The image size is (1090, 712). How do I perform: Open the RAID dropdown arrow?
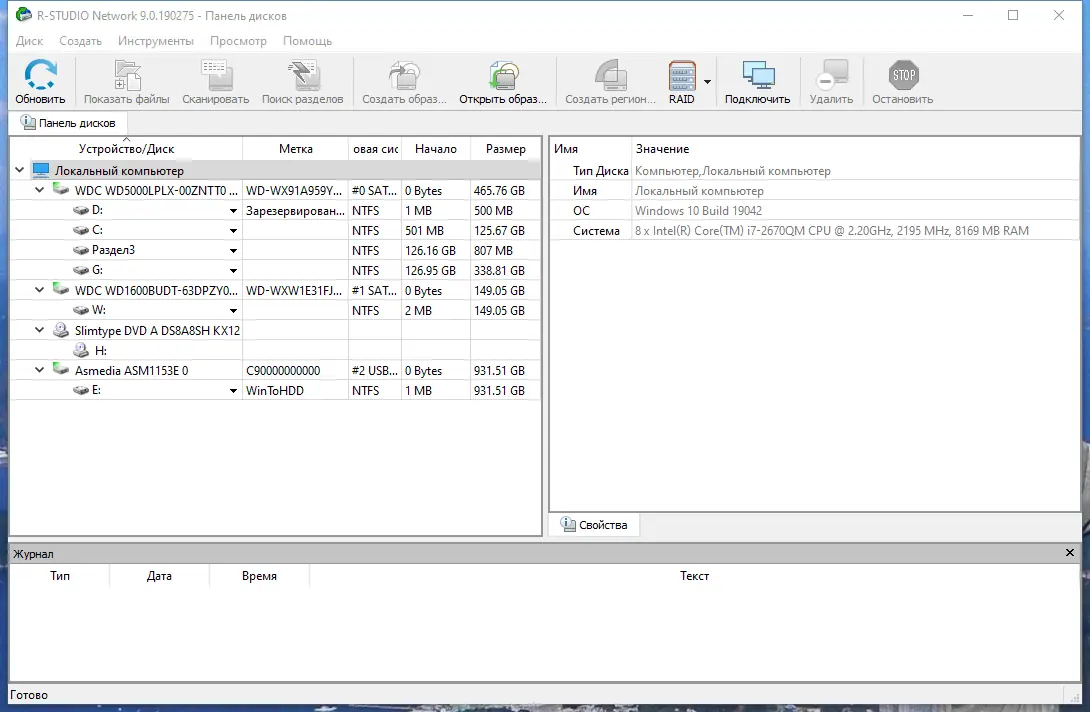tap(708, 82)
